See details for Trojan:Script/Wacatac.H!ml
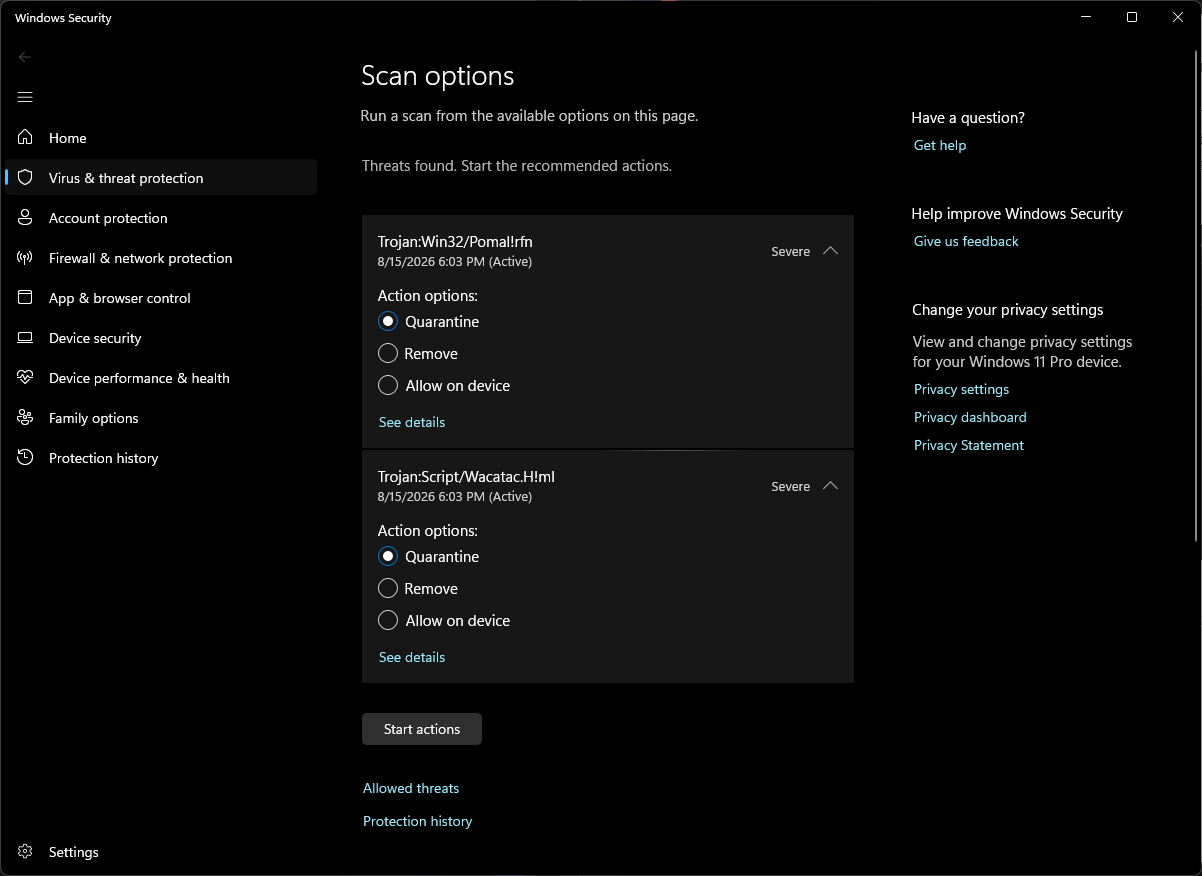This screenshot has width=1202, height=876. [412, 657]
